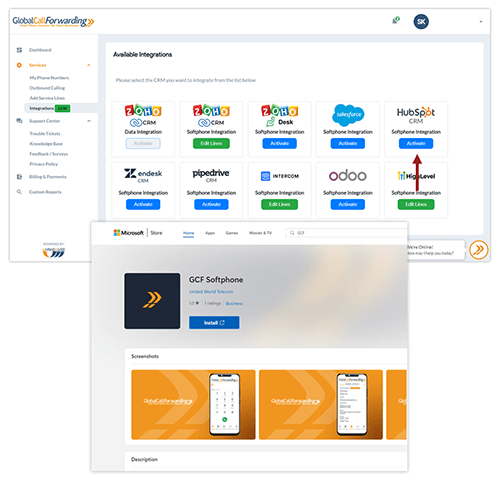
Task: Open United World Telecom publisher link
Action: [x=211, y=292]
